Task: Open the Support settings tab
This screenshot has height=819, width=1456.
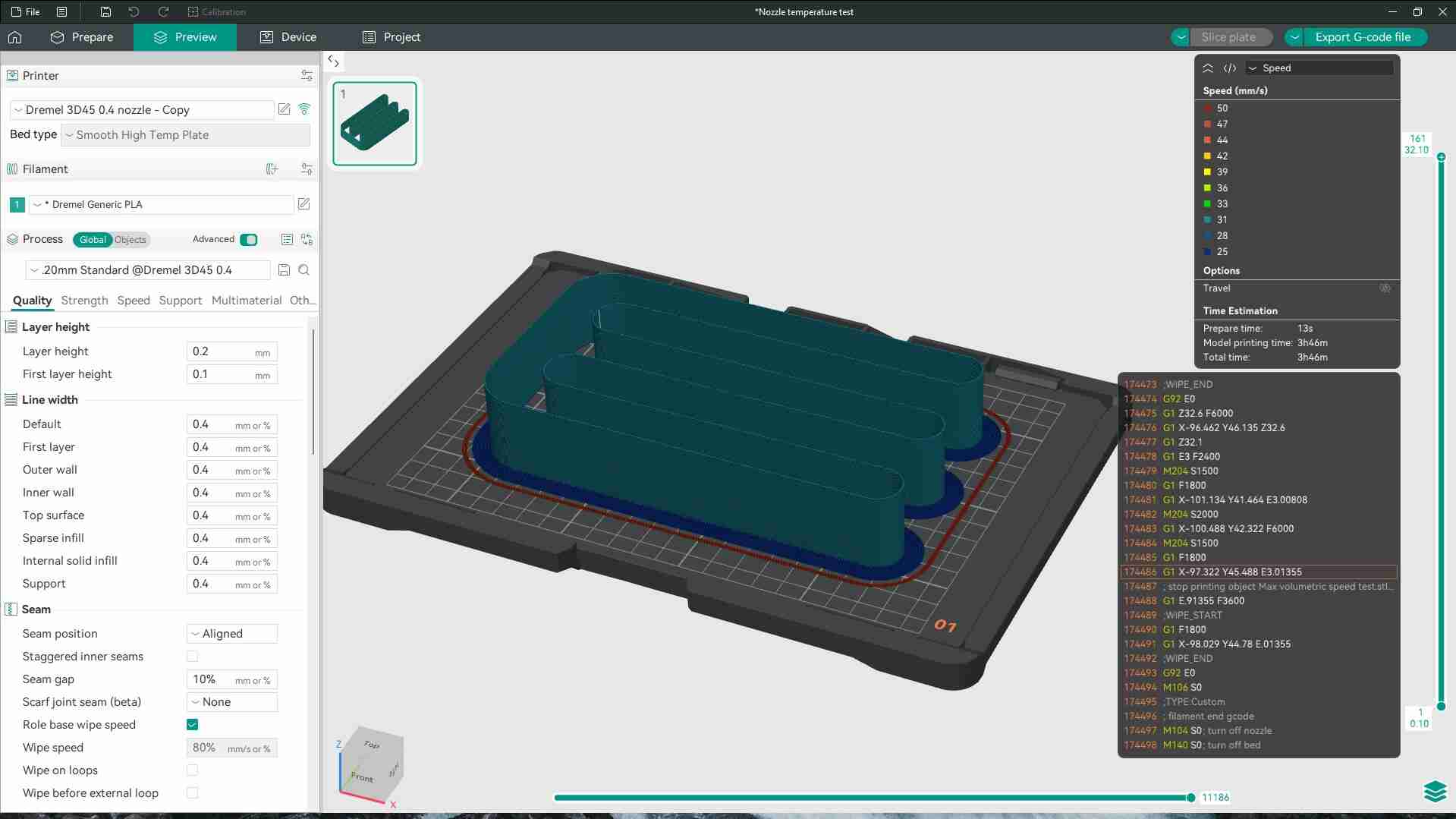Action: coord(181,301)
